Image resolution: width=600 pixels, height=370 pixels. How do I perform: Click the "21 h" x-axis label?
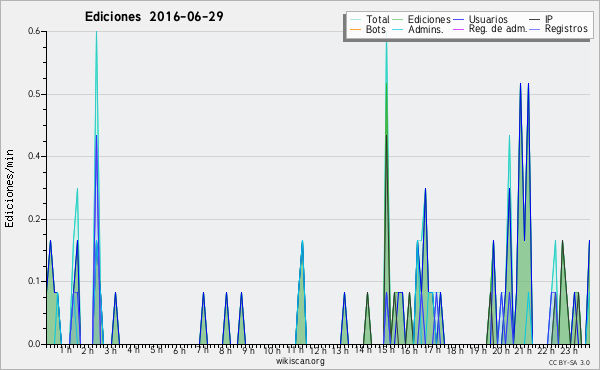click(x=523, y=350)
